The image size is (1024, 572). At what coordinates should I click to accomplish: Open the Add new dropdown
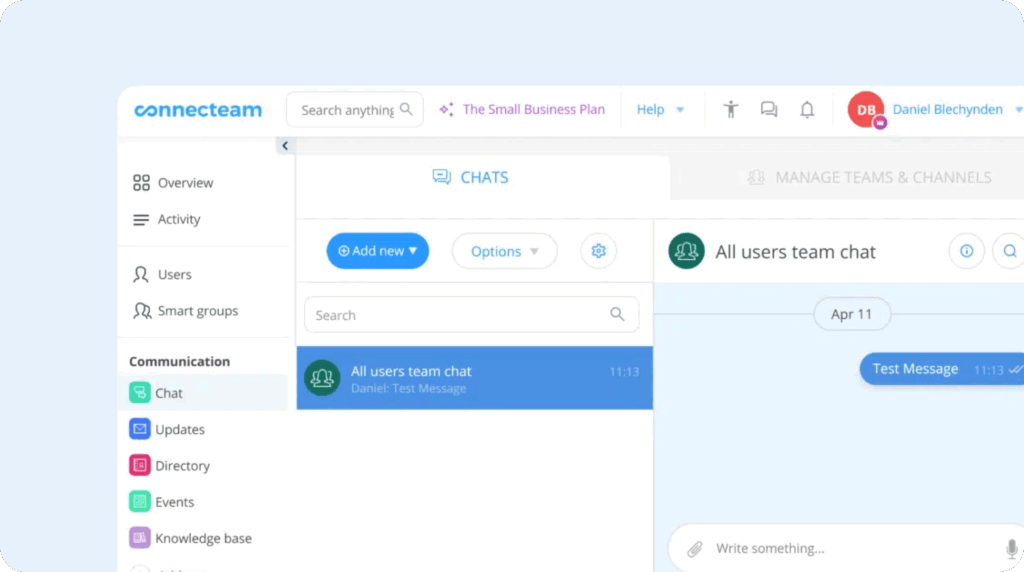377,251
